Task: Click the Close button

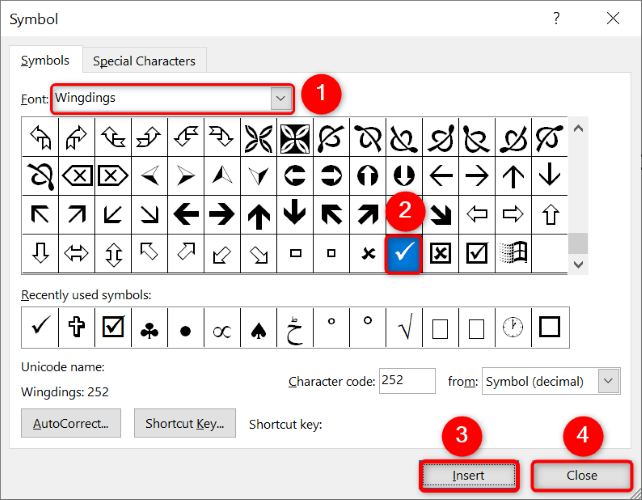Action: tap(582, 475)
